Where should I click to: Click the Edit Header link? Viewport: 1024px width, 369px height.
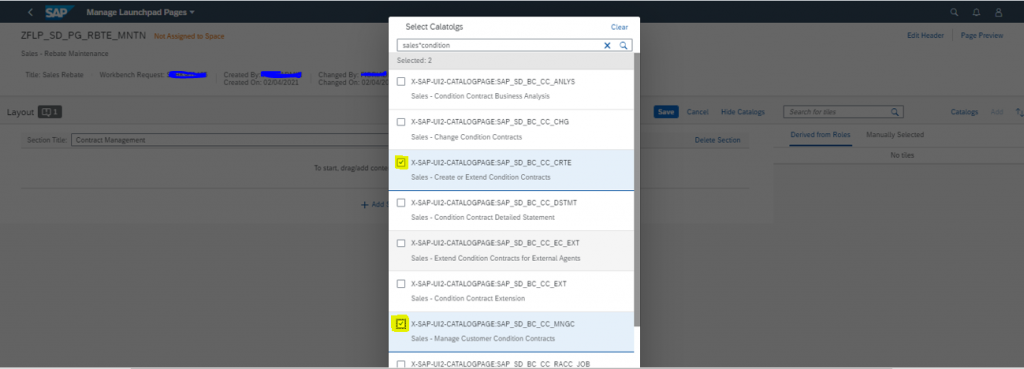pos(925,36)
